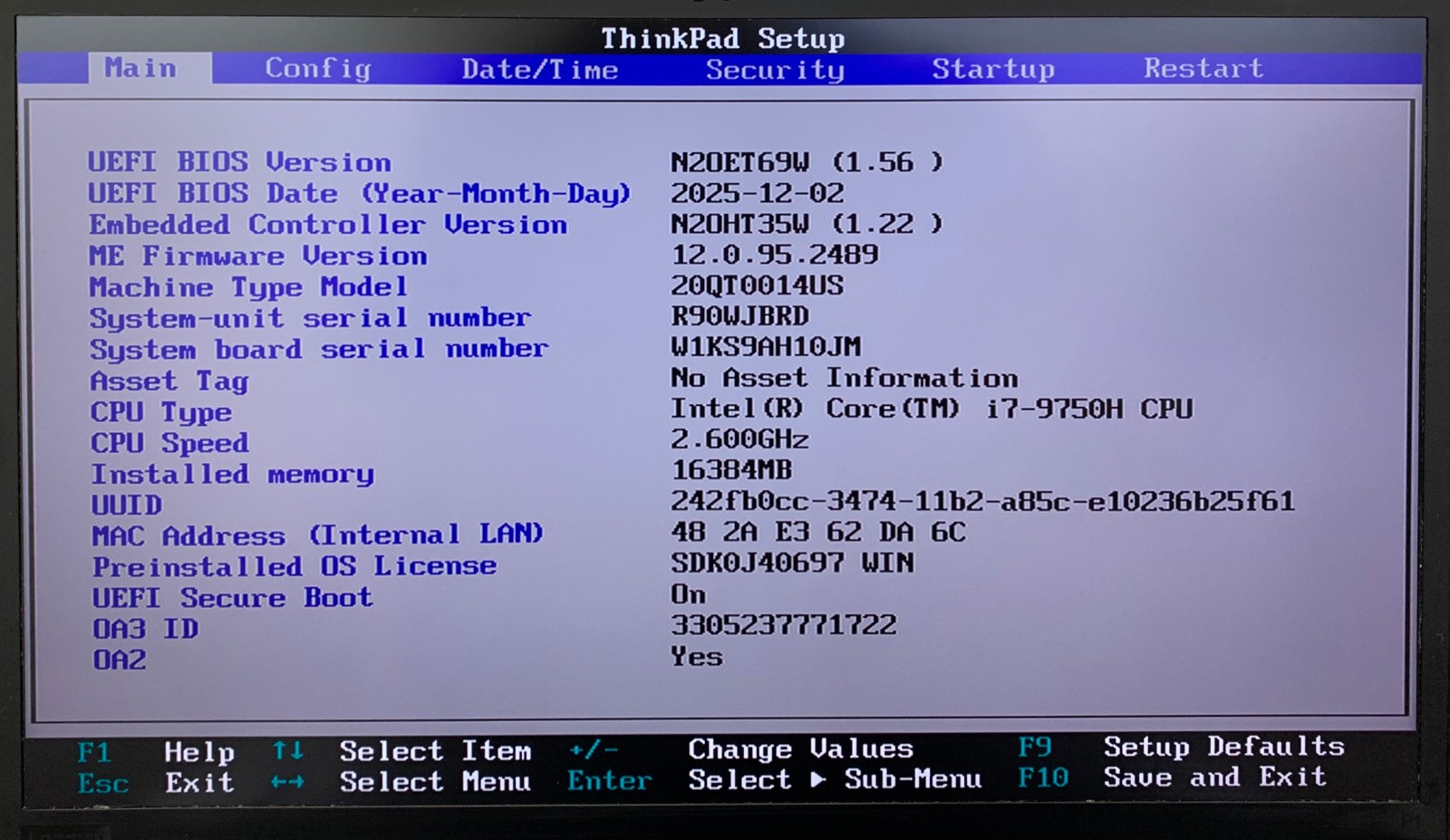Image resolution: width=1450 pixels, height=840 pixels.
Task: Click the UUID label
Action: pyautogui.click(x=127, y=505)
